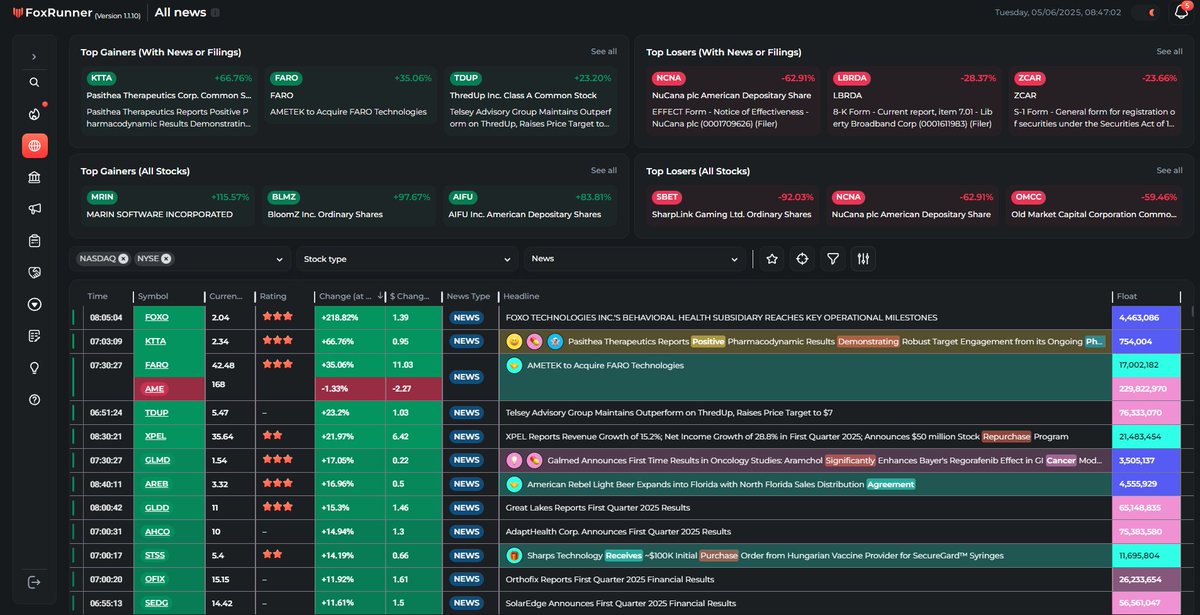Viewport: 1200px width, 615px height.
Task: See all Top Losers with News or Filings
Action: [x=1169, y=51]
